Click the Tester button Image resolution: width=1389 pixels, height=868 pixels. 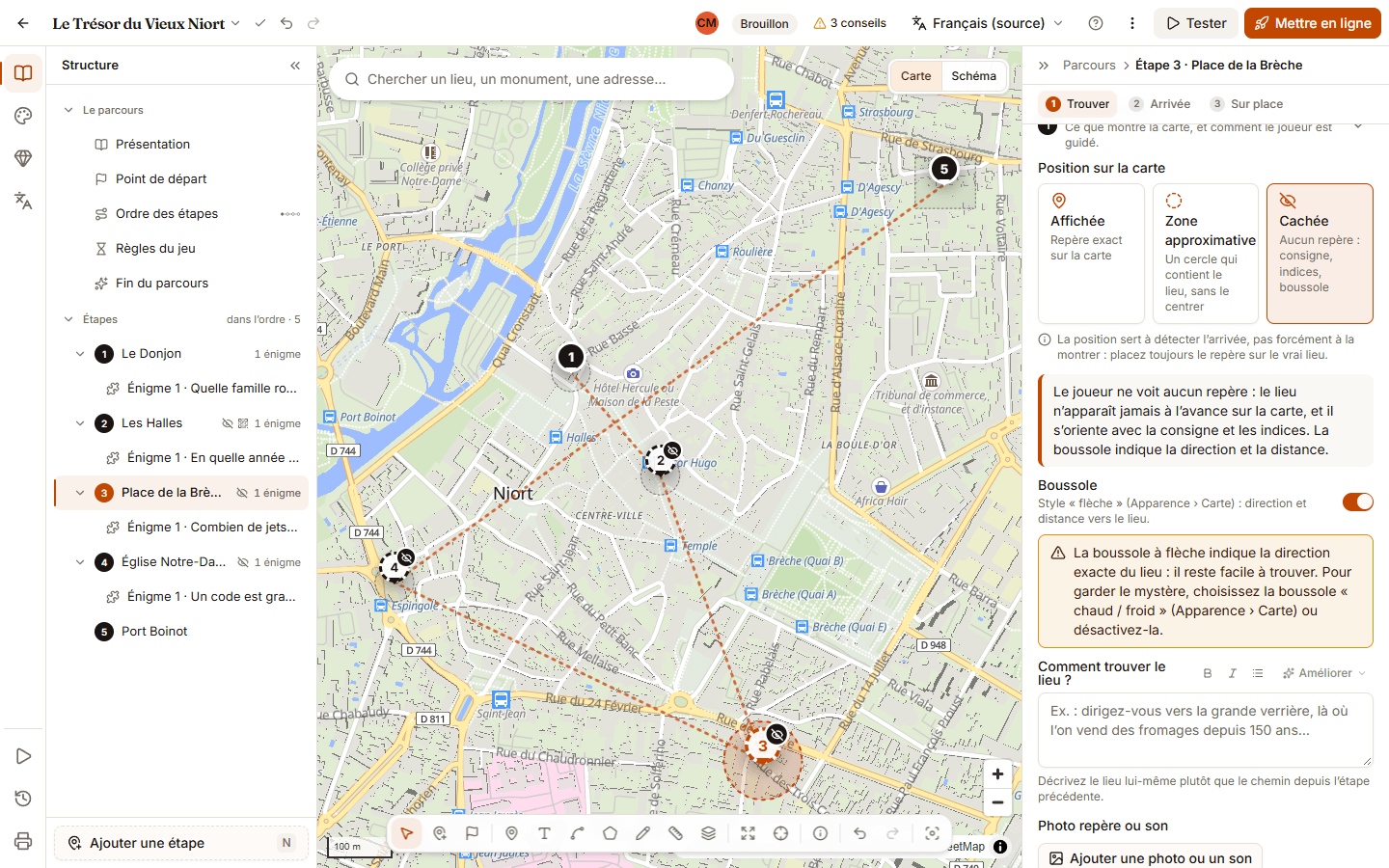pos(1196,23)
